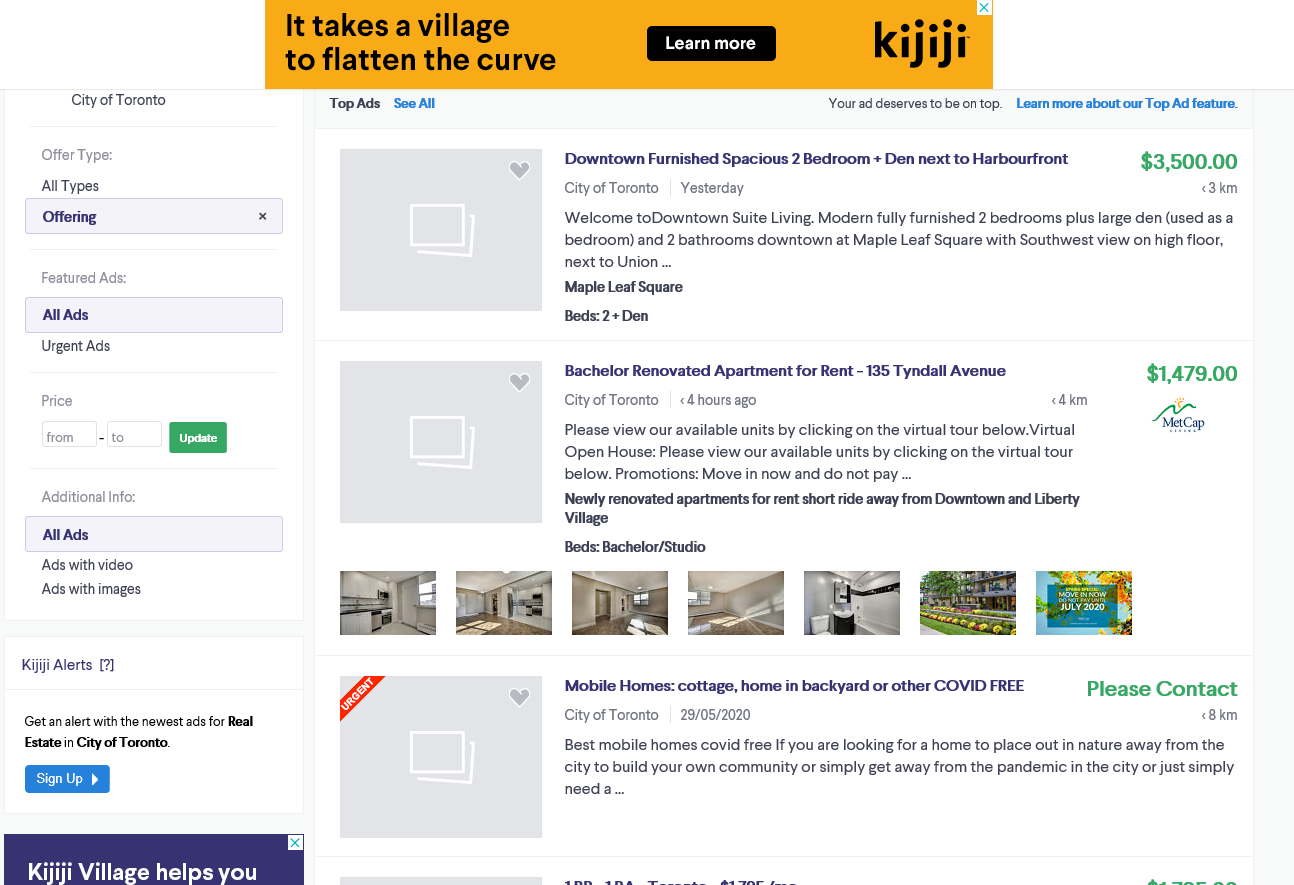Click the Sign Up alerts button
Image resolution: width=1294 pixels, height=885 pixels.
coord(67,779)
